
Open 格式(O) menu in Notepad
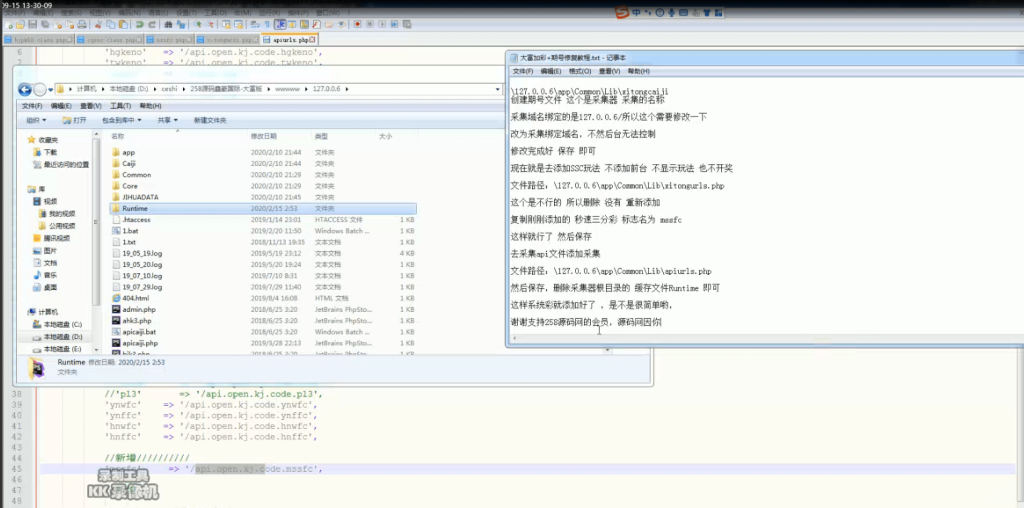point(580,71)
